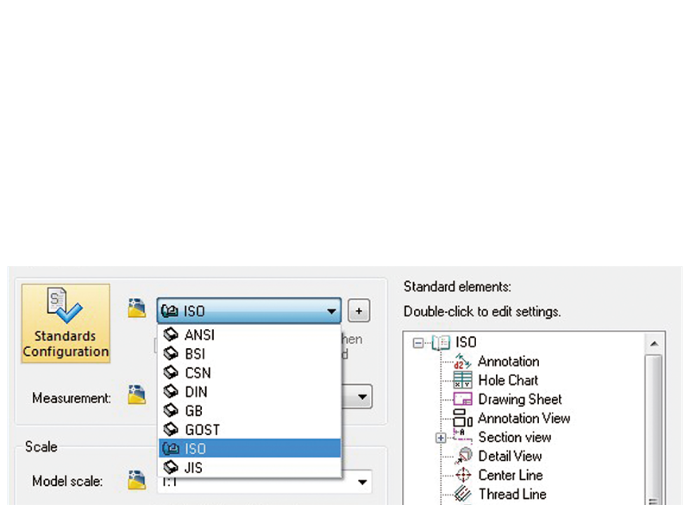The image size is (690, 517).
Task: Collapse the ISO tree root node
Action: (421, 342)
